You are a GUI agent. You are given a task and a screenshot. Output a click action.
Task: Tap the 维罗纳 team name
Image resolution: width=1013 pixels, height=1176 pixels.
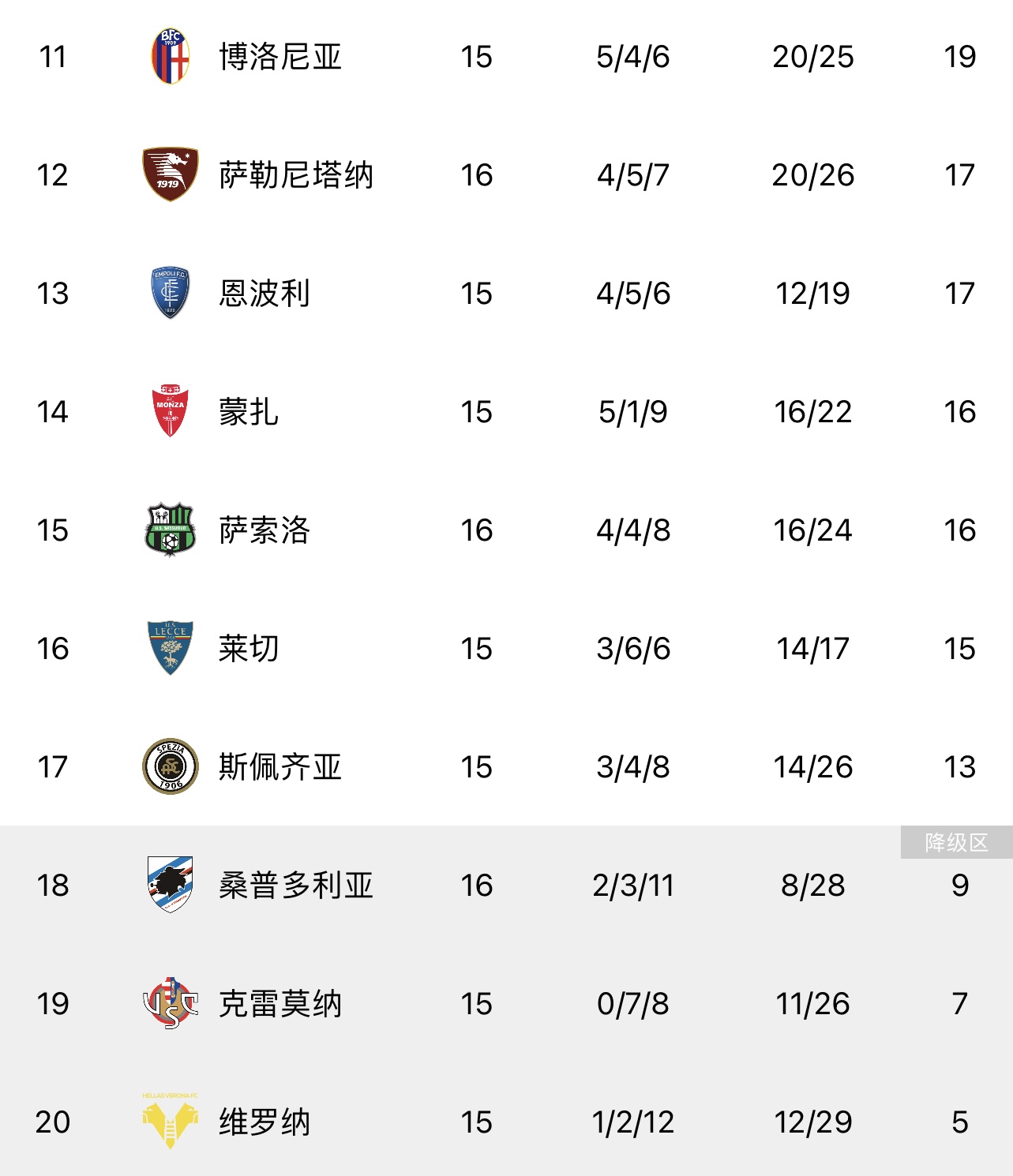[265, 1122]
